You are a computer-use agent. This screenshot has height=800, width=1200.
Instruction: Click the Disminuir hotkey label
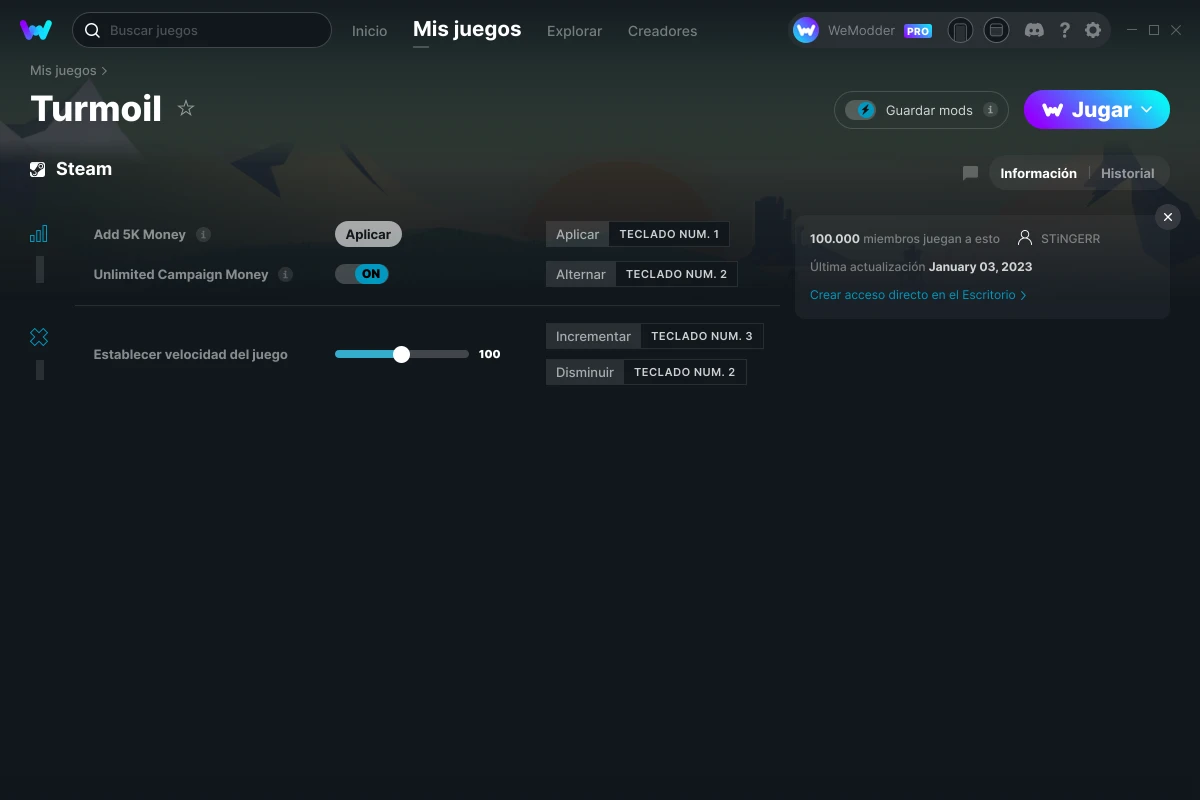tap(585, 372)
